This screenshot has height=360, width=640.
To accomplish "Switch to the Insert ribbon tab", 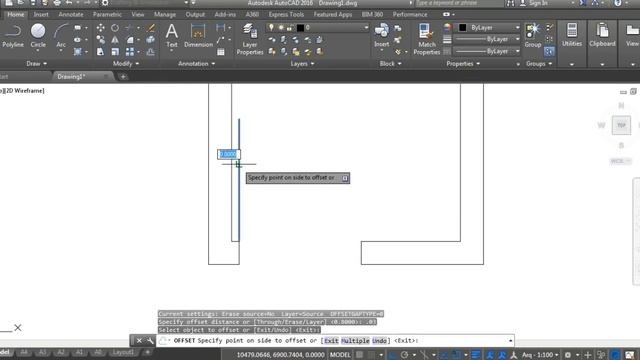I will coord(41,14).
